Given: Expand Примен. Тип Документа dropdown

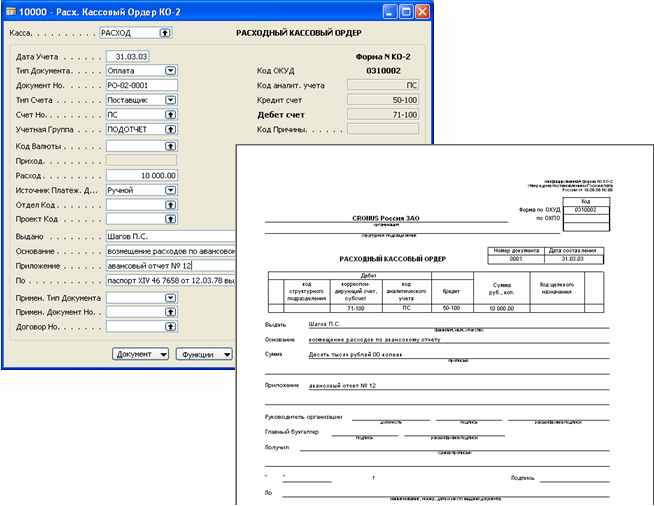Looking at the screenshot, I should [170, 297].
